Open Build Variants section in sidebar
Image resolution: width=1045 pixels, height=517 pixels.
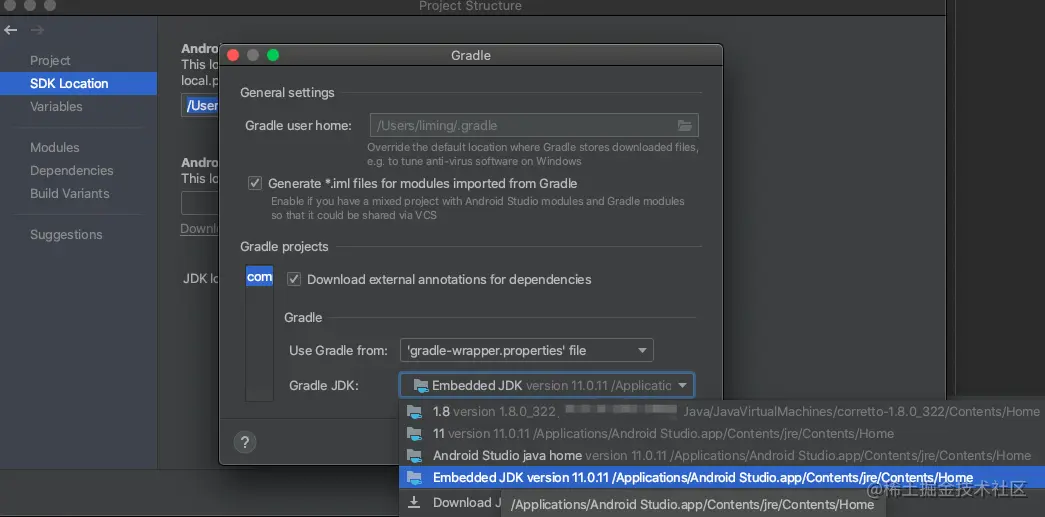pos(69,193)
